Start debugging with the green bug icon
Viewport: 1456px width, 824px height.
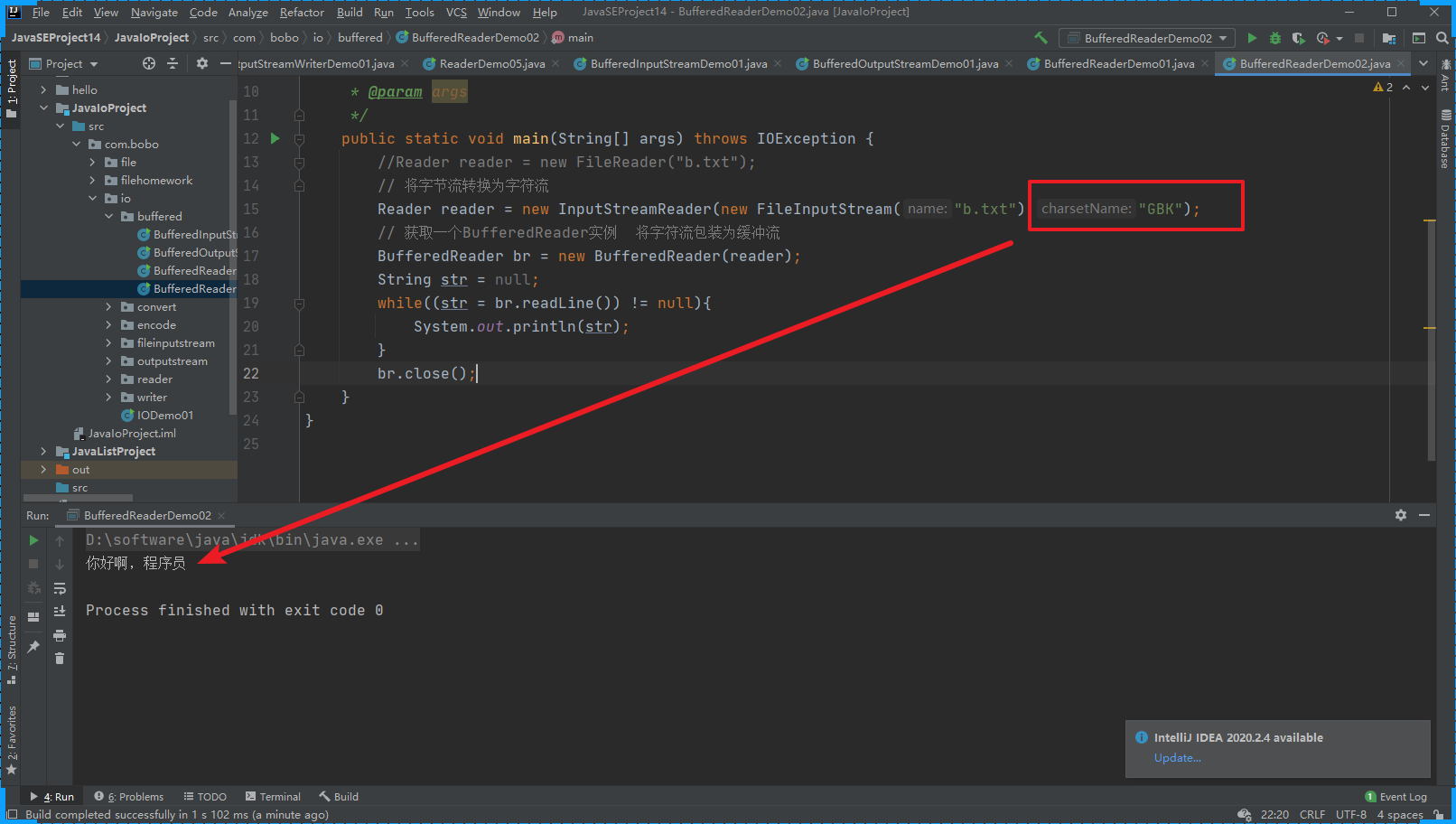tap(1275, 38)
